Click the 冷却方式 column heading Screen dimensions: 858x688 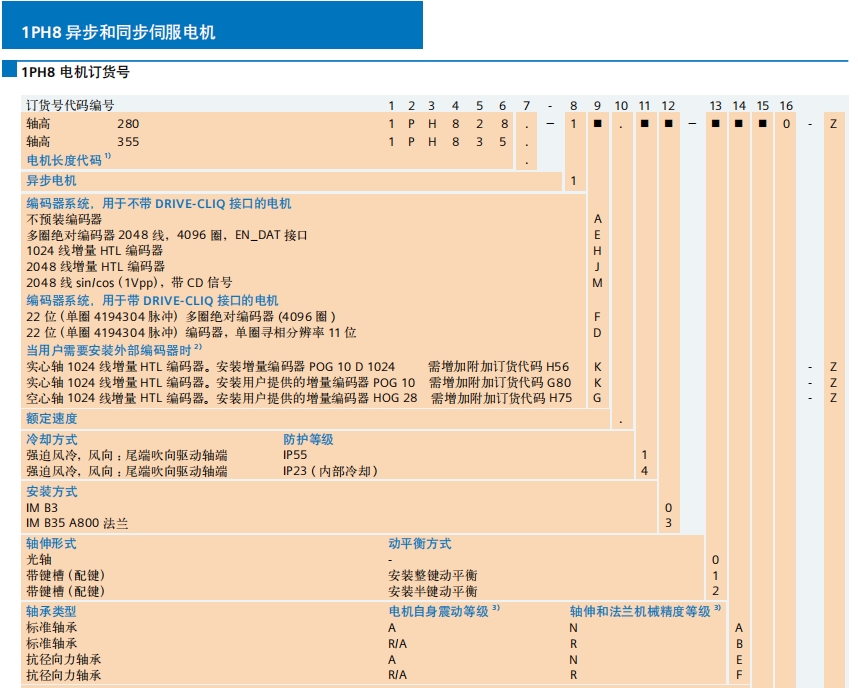click(51, 439)
